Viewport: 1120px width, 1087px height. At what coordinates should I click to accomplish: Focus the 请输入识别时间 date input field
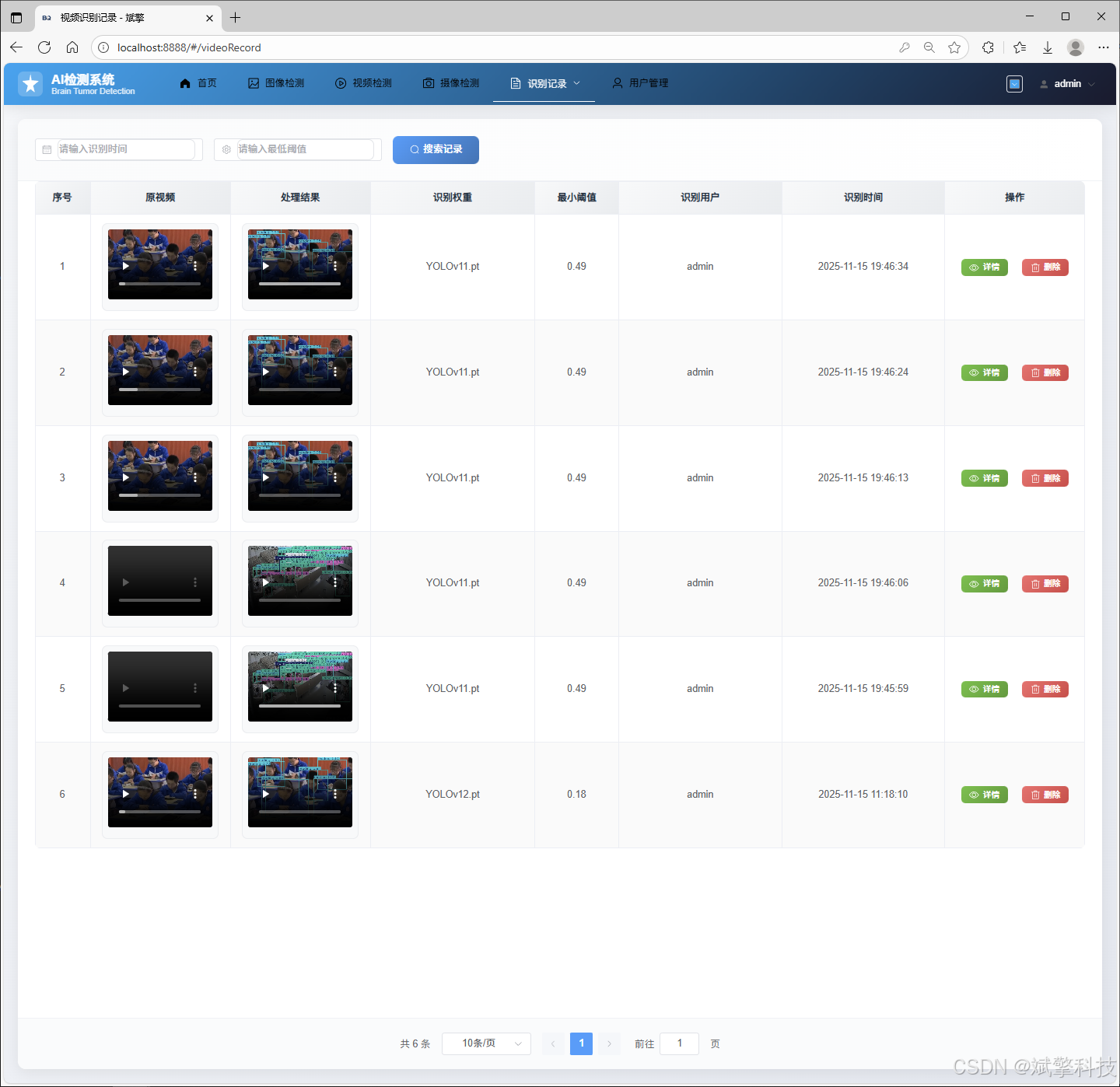tap(126, 149)
